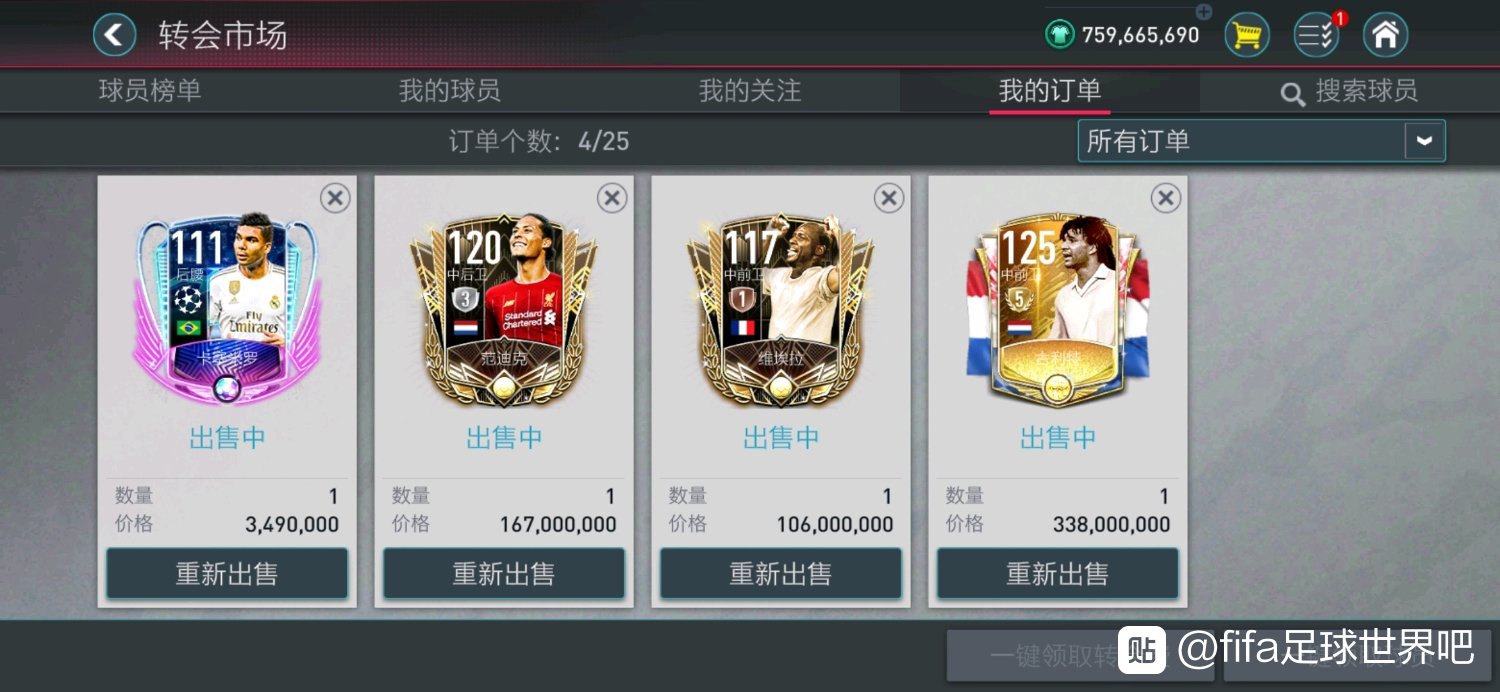The width and height of the screenshot is (1500, 692).
Task: Click the 一键领取 collect-all button
Action: (x=1080, y=655)
